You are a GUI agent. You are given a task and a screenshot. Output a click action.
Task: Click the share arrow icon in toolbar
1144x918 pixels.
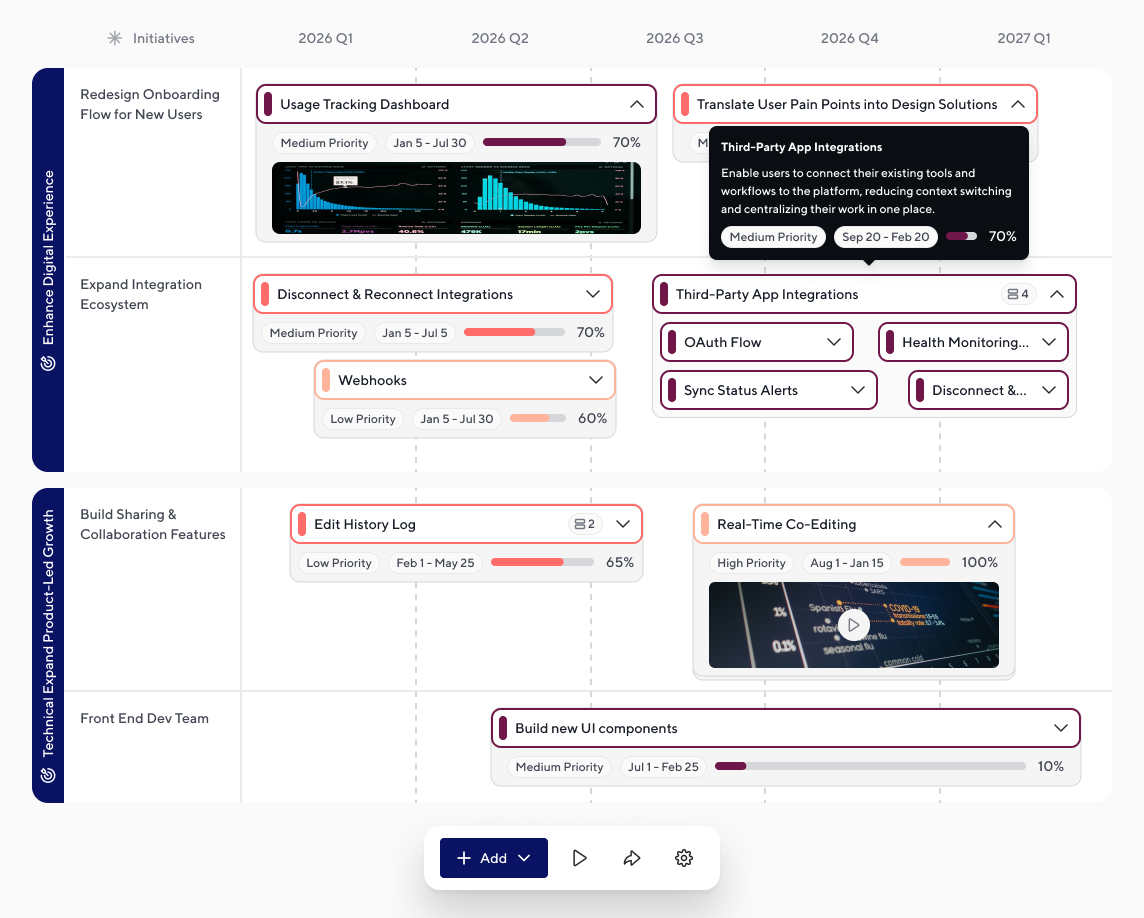[x=632, y=858]
